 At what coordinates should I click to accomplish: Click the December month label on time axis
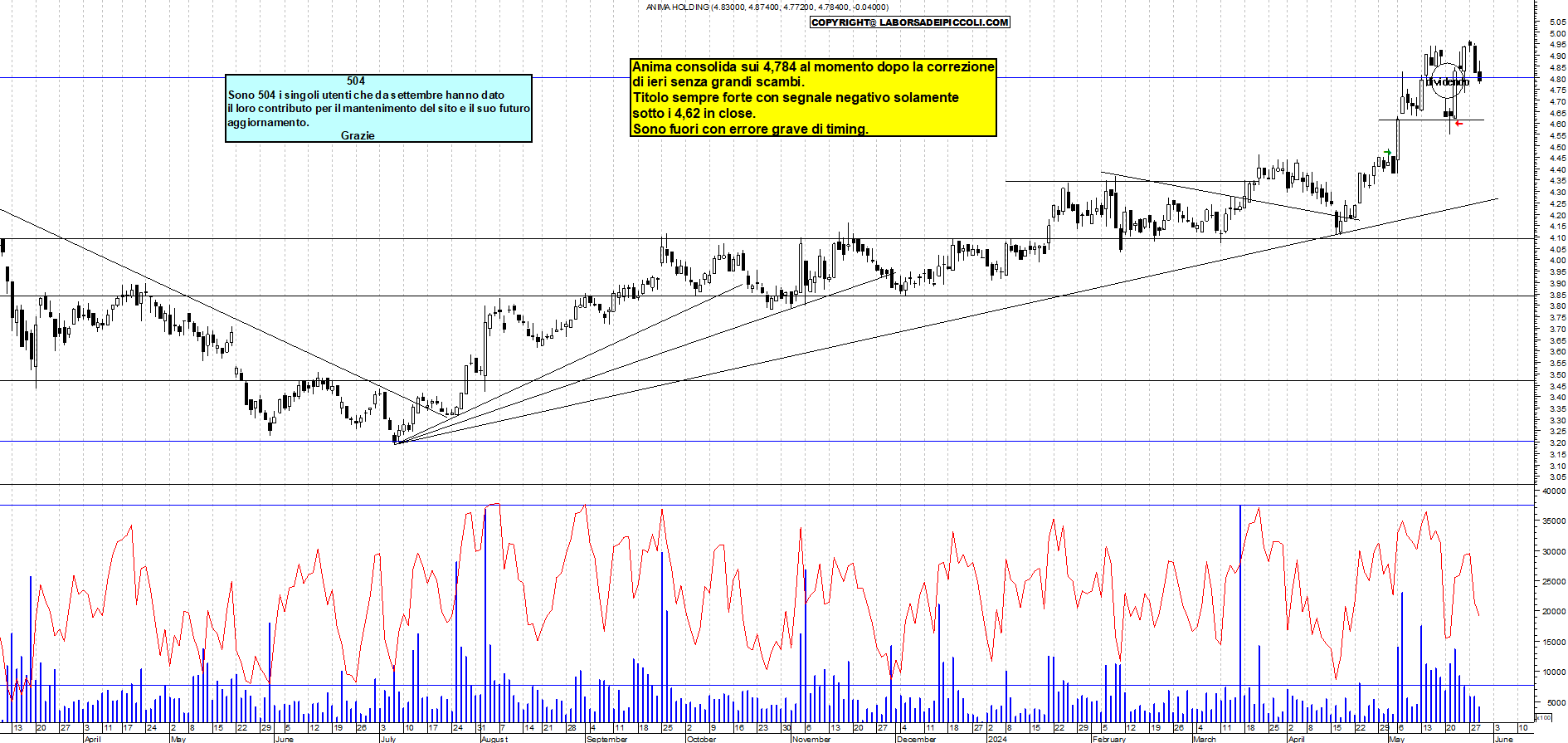pyautogui.click(x=917, y=739)
